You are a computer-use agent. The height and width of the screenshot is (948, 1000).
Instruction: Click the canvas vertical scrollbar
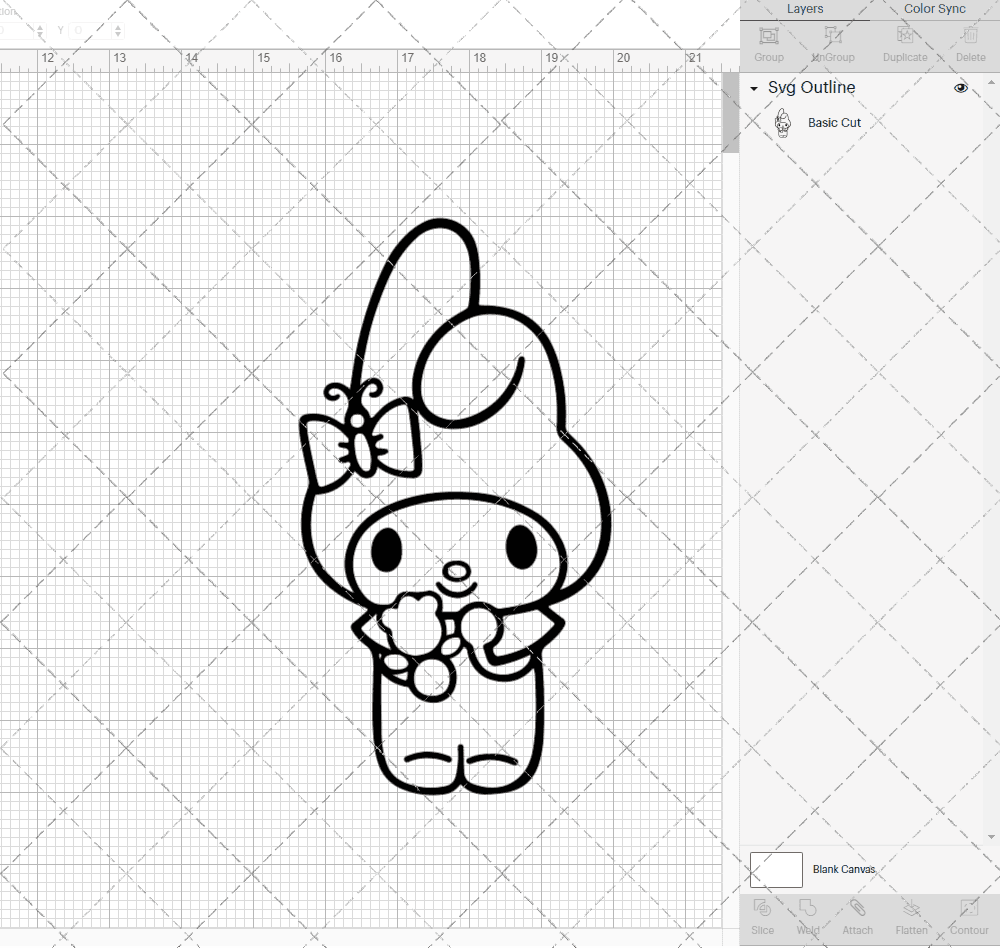(729, 110)
